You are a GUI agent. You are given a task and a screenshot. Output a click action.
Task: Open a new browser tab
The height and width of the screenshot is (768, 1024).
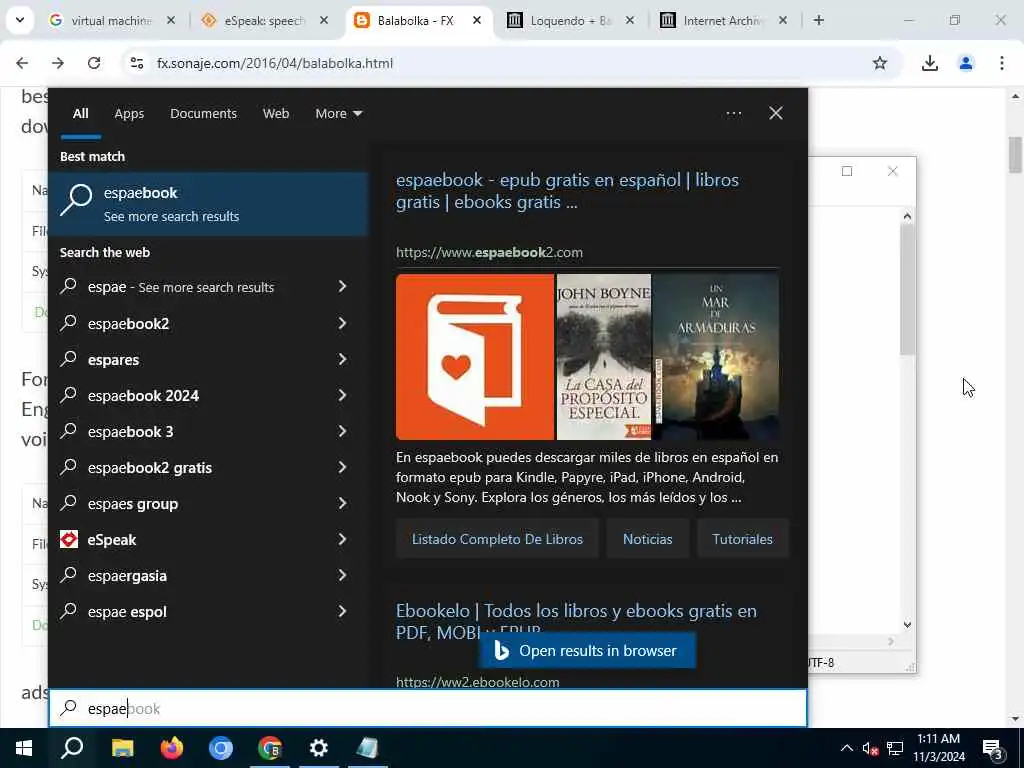click(x=819, y=20)
